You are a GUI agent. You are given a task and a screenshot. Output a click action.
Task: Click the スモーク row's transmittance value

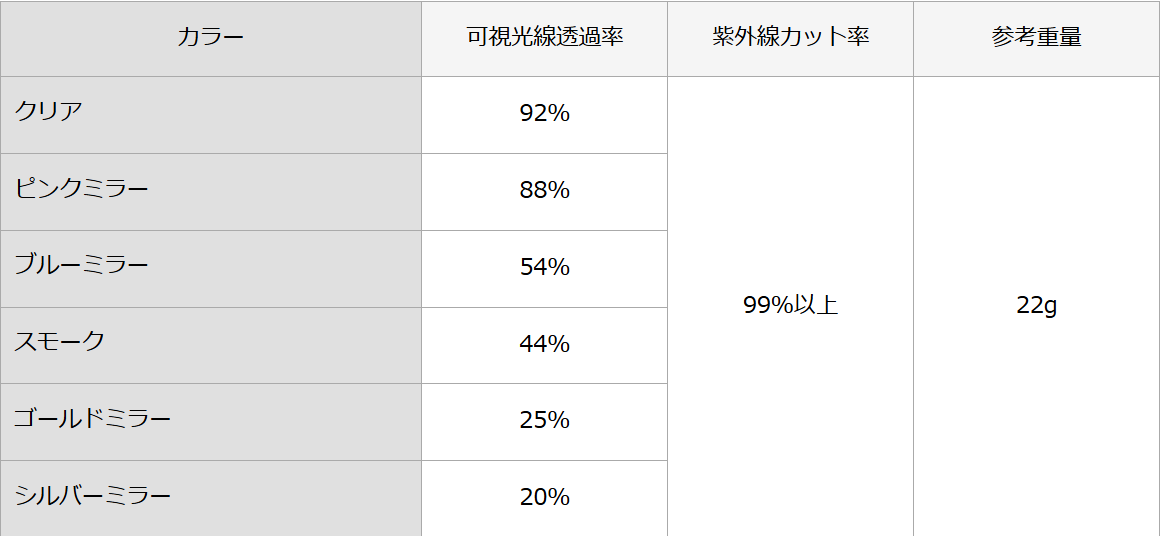pos(544,344)
